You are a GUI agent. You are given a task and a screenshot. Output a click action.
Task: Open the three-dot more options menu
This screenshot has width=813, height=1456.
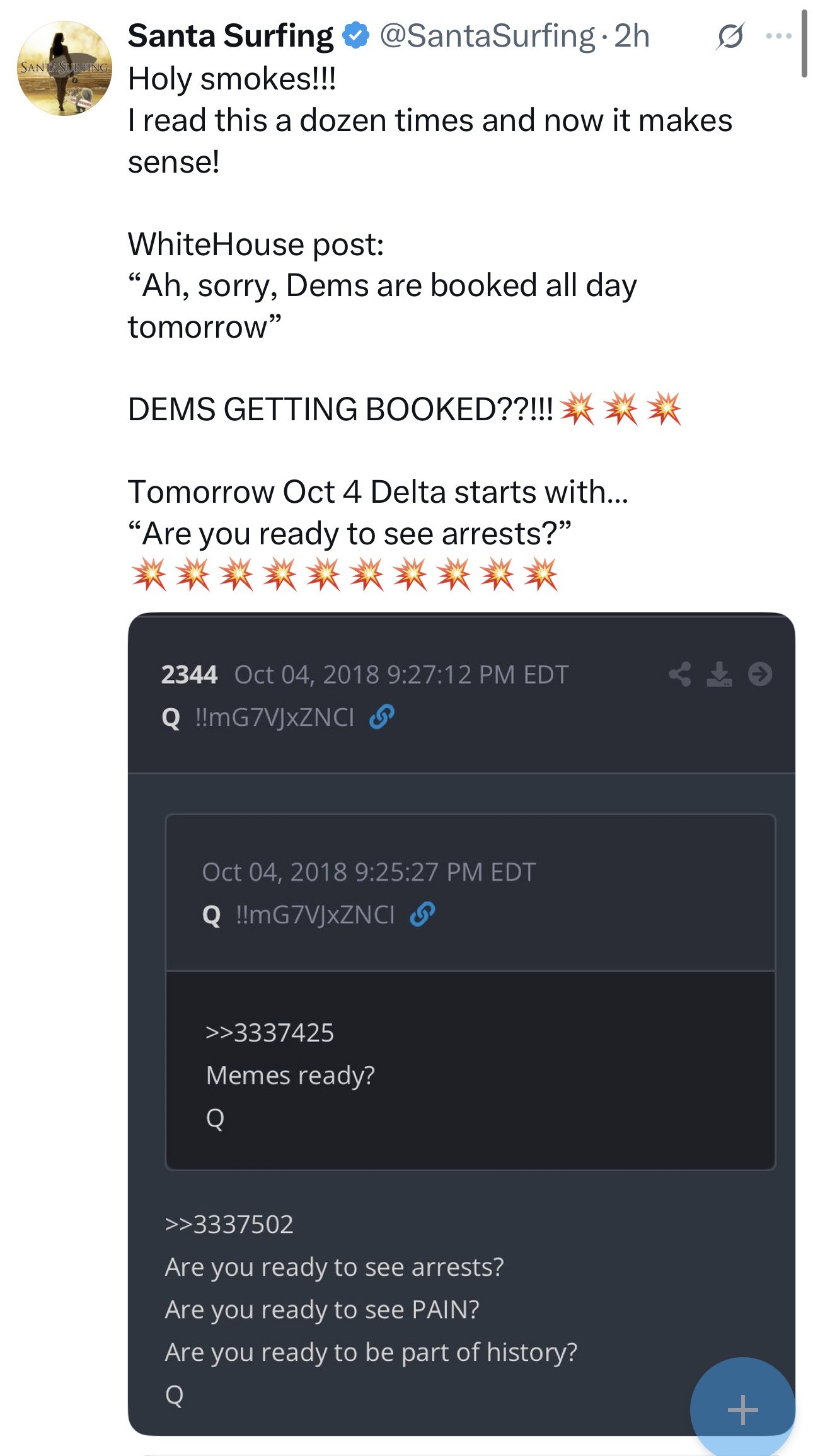tap(779, 36)
